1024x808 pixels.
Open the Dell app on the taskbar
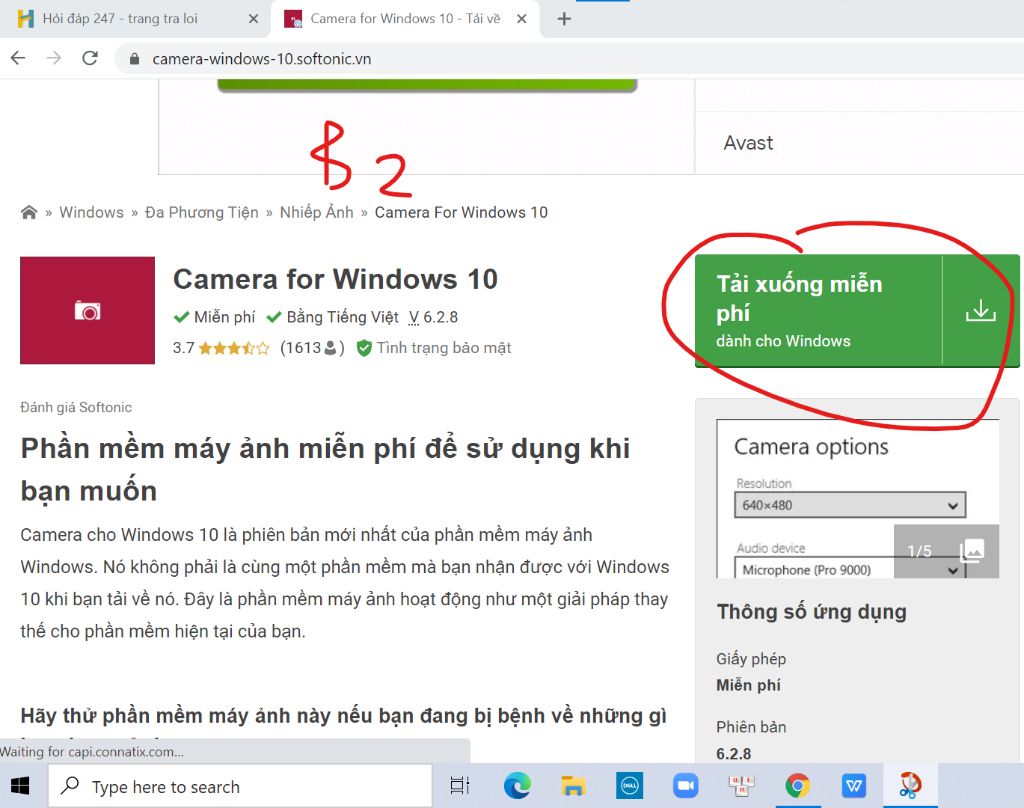630,786
